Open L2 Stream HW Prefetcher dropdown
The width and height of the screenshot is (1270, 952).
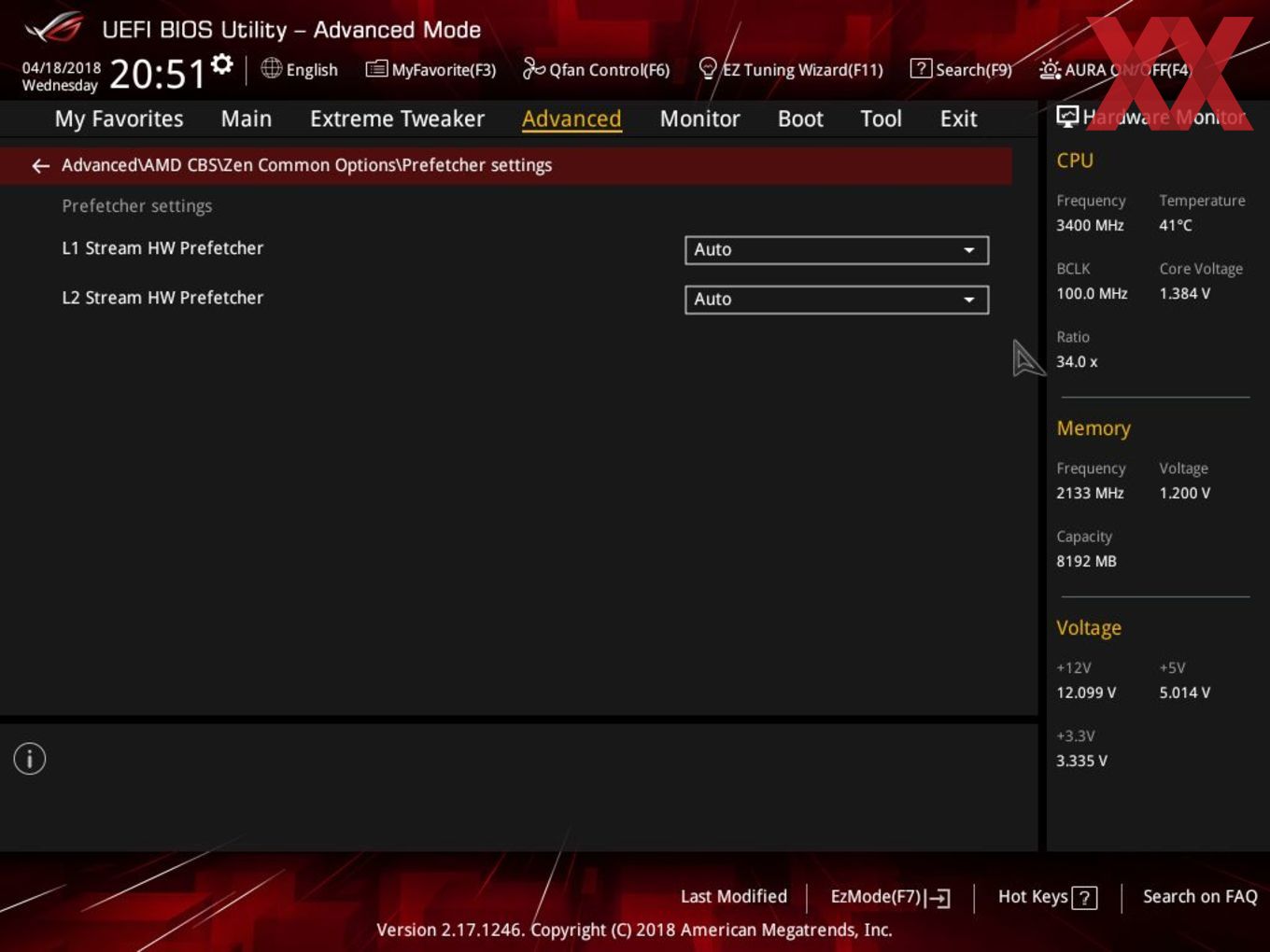tap(837, 300)
